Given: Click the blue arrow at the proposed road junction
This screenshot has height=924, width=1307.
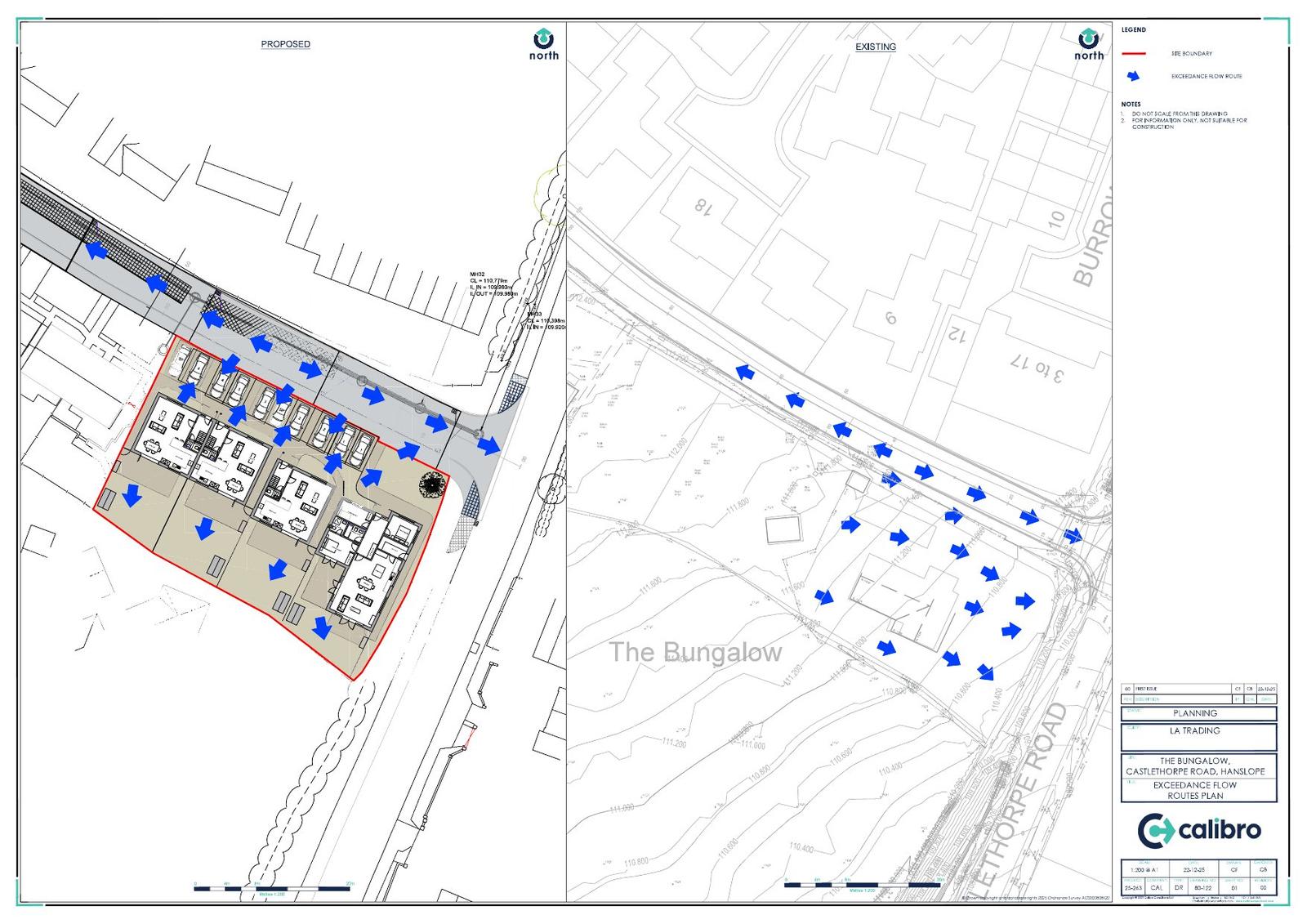Looking at the screenshot, I should pos(488,445).
